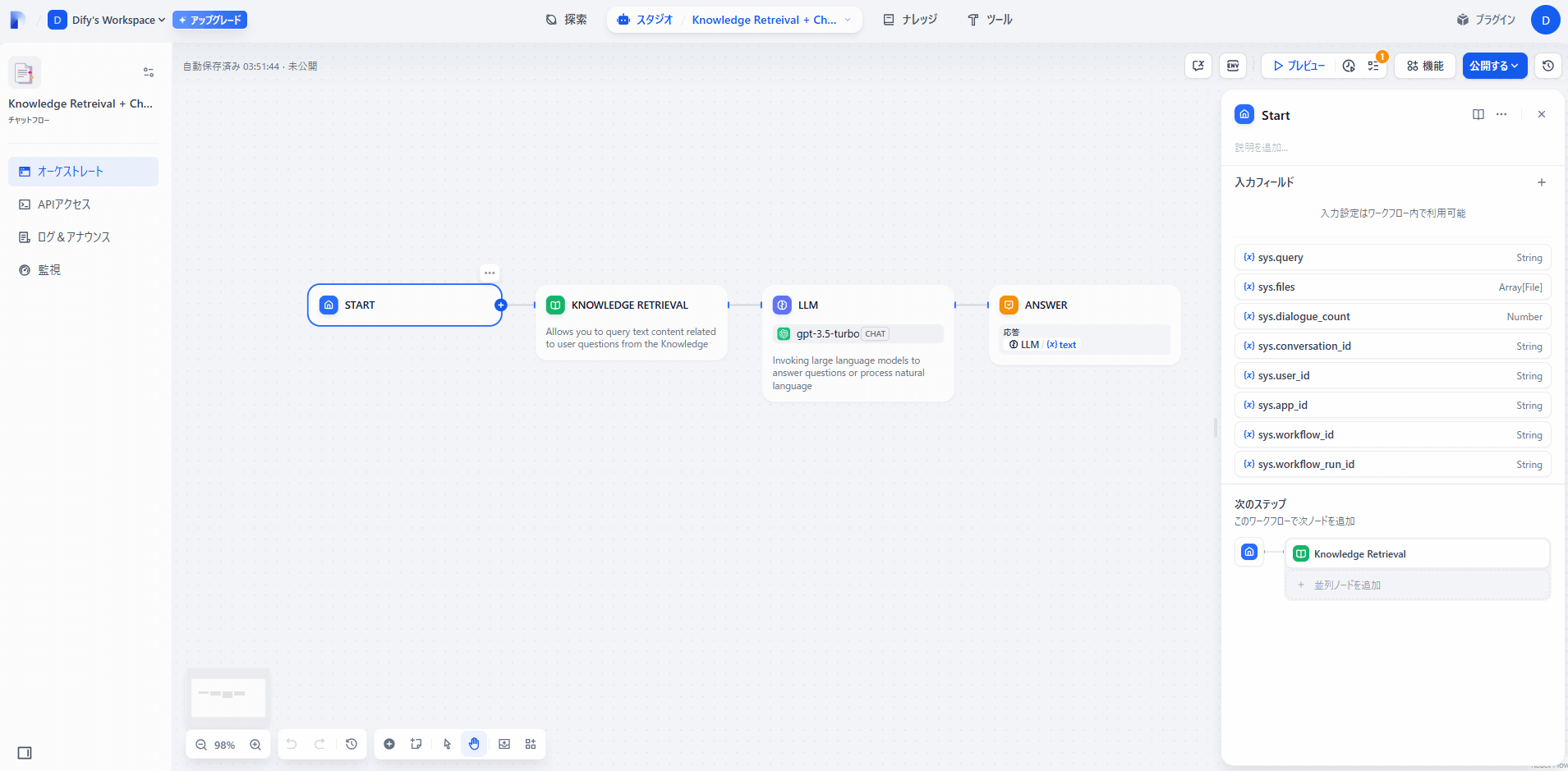Open the START node options menu

point(490,273)
